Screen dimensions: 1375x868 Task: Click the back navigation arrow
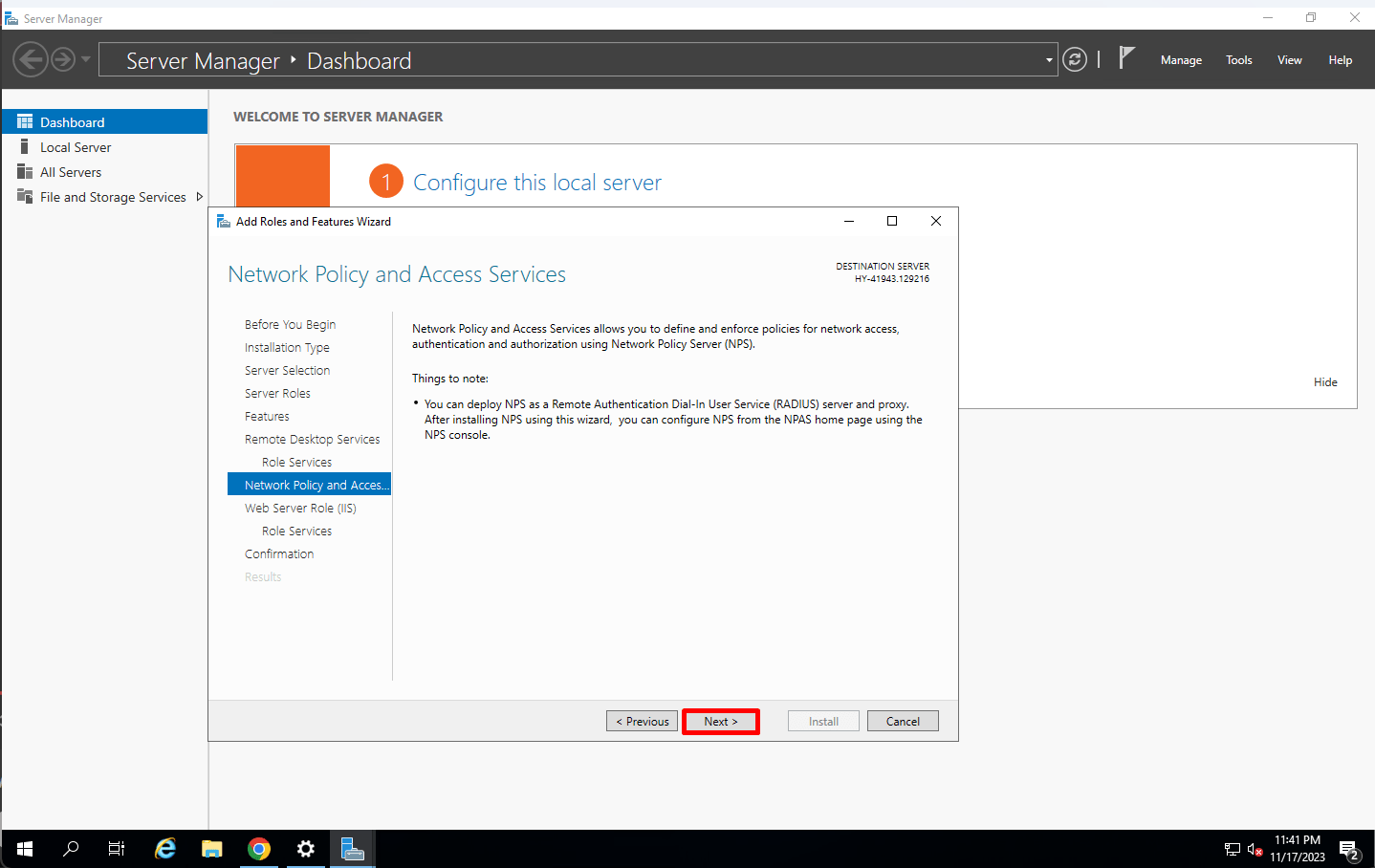point(30,58)
